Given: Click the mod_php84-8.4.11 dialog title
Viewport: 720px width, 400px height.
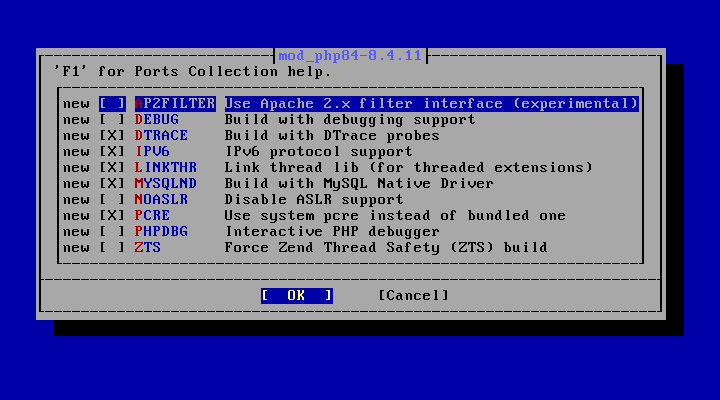Looking at the screenshot, I should point(350,56).
